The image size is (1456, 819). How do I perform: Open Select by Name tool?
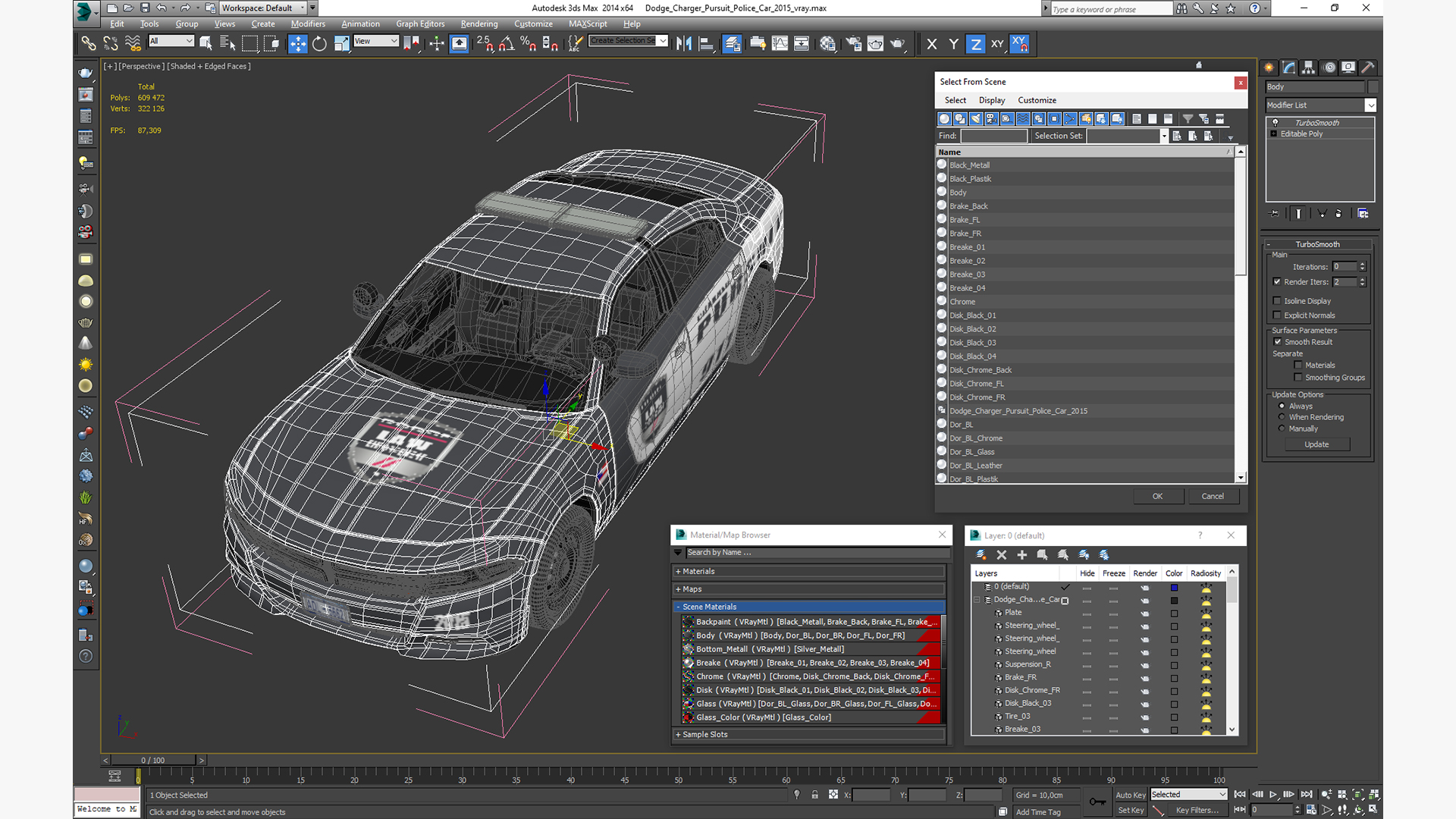click(x=227, y=44)
